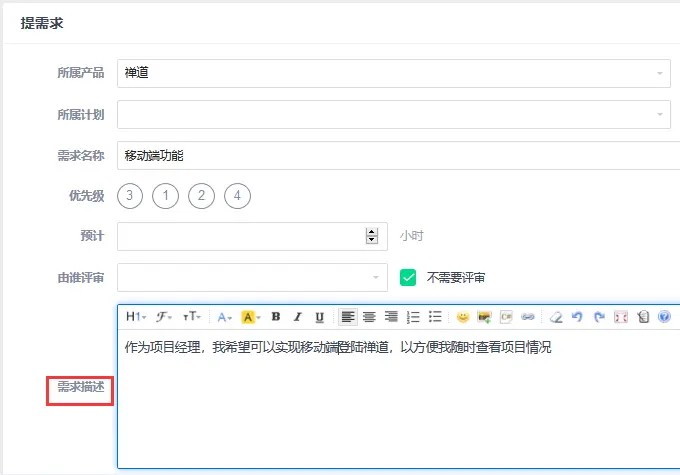The image size is (680, 475).
Task: Click the 由谁评审 label
Action: pyautogui.click(x=81, y=277)
